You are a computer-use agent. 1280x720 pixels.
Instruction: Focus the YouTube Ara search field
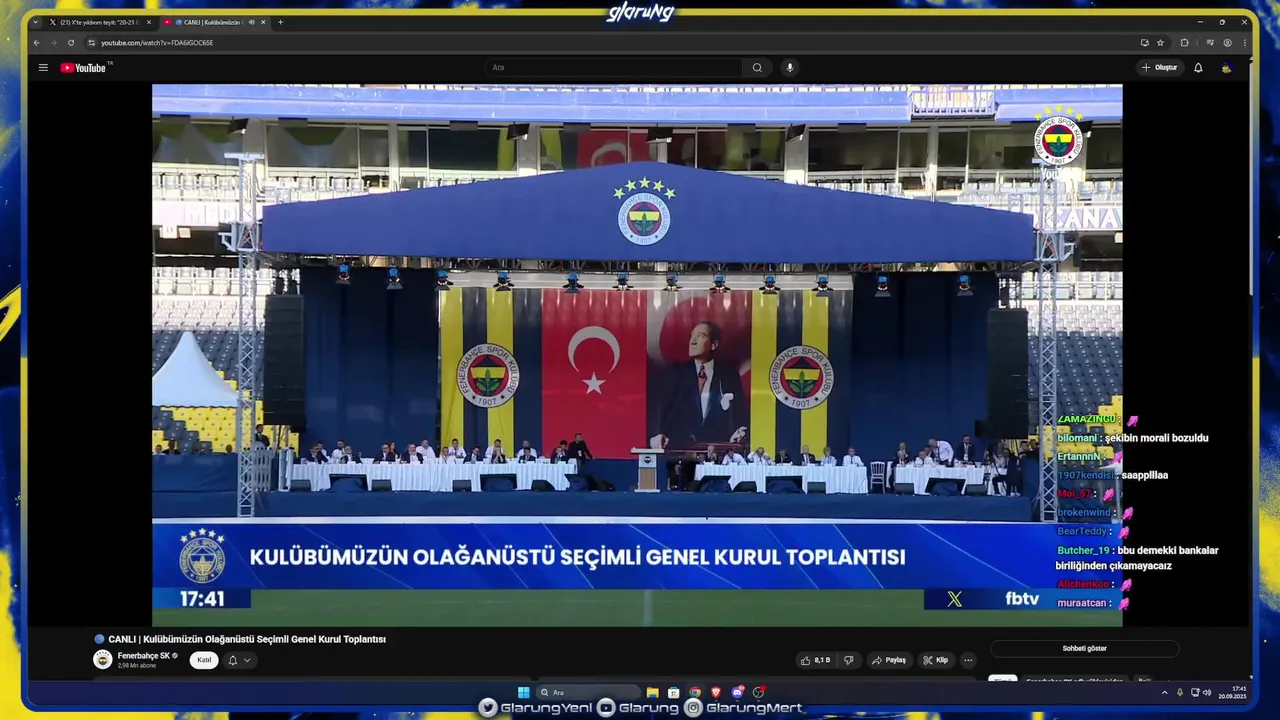point(615,68)
